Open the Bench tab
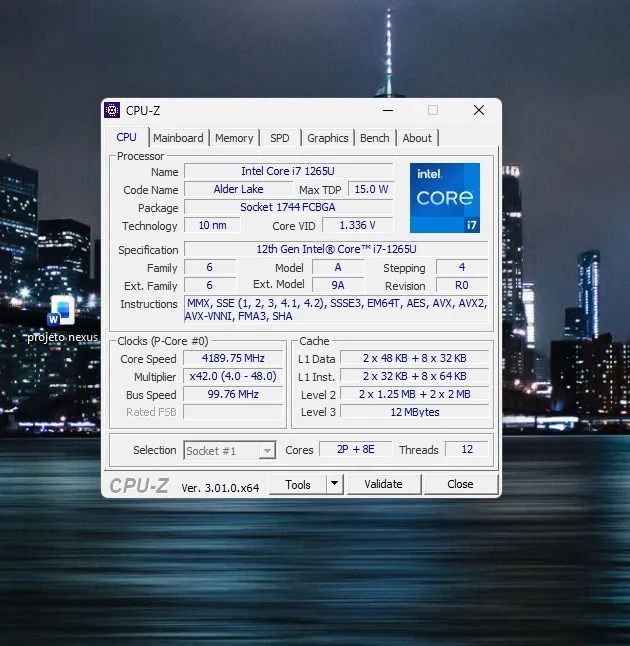 click(375, 138)
